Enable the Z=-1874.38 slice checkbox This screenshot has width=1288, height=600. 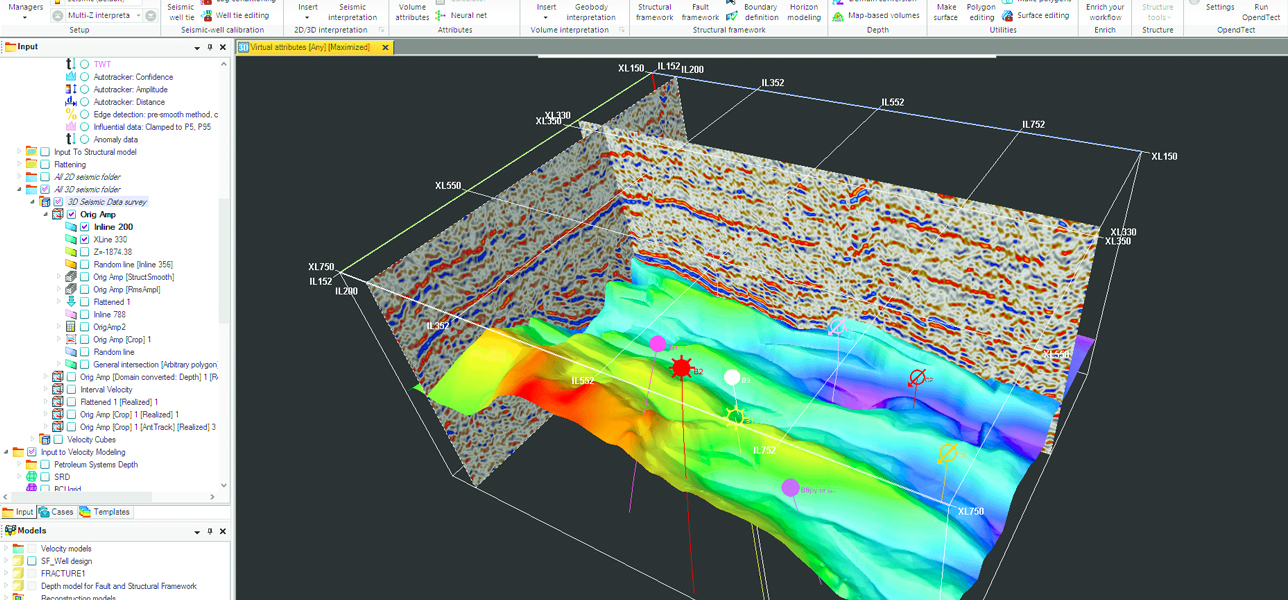85,252
